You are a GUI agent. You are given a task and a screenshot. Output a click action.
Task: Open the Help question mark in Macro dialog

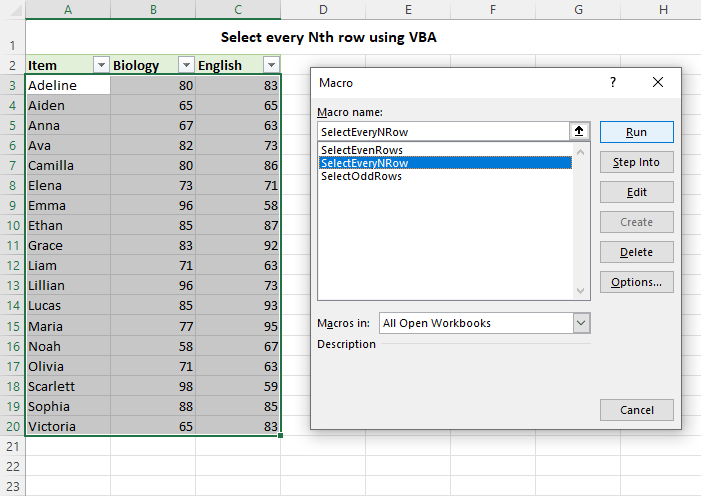tap(613, 83)
